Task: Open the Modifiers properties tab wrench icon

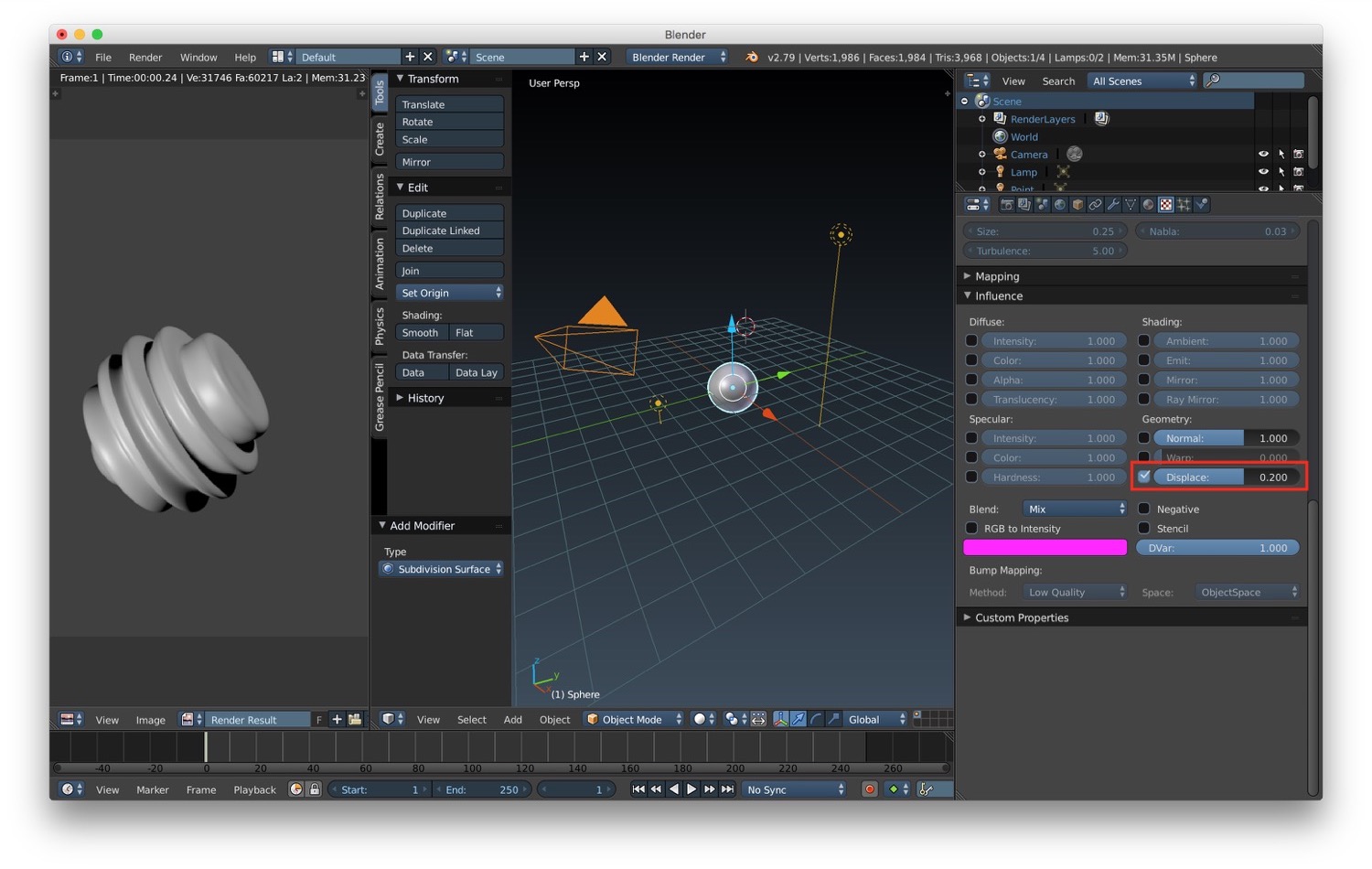Action: click(1113, 205)
